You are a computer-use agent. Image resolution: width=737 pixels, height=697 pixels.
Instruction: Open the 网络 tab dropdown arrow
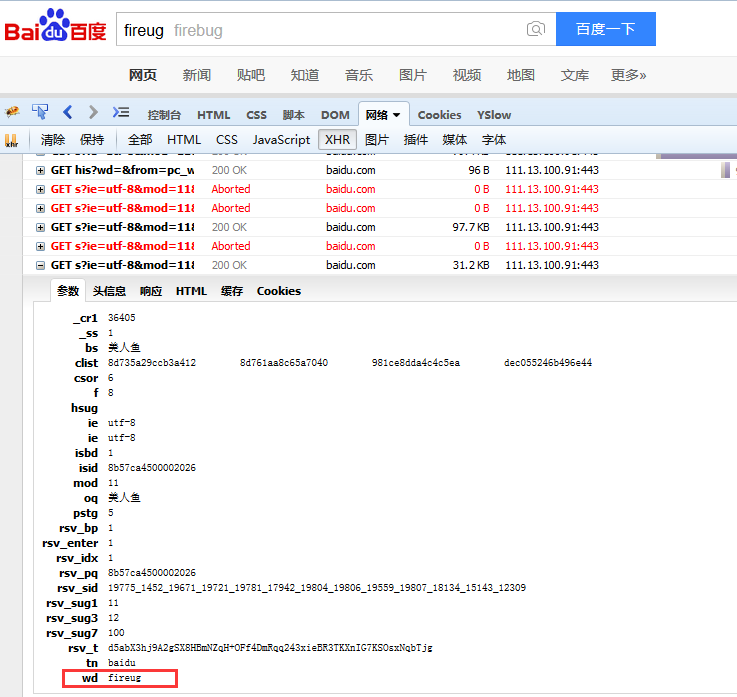(396, 115)
